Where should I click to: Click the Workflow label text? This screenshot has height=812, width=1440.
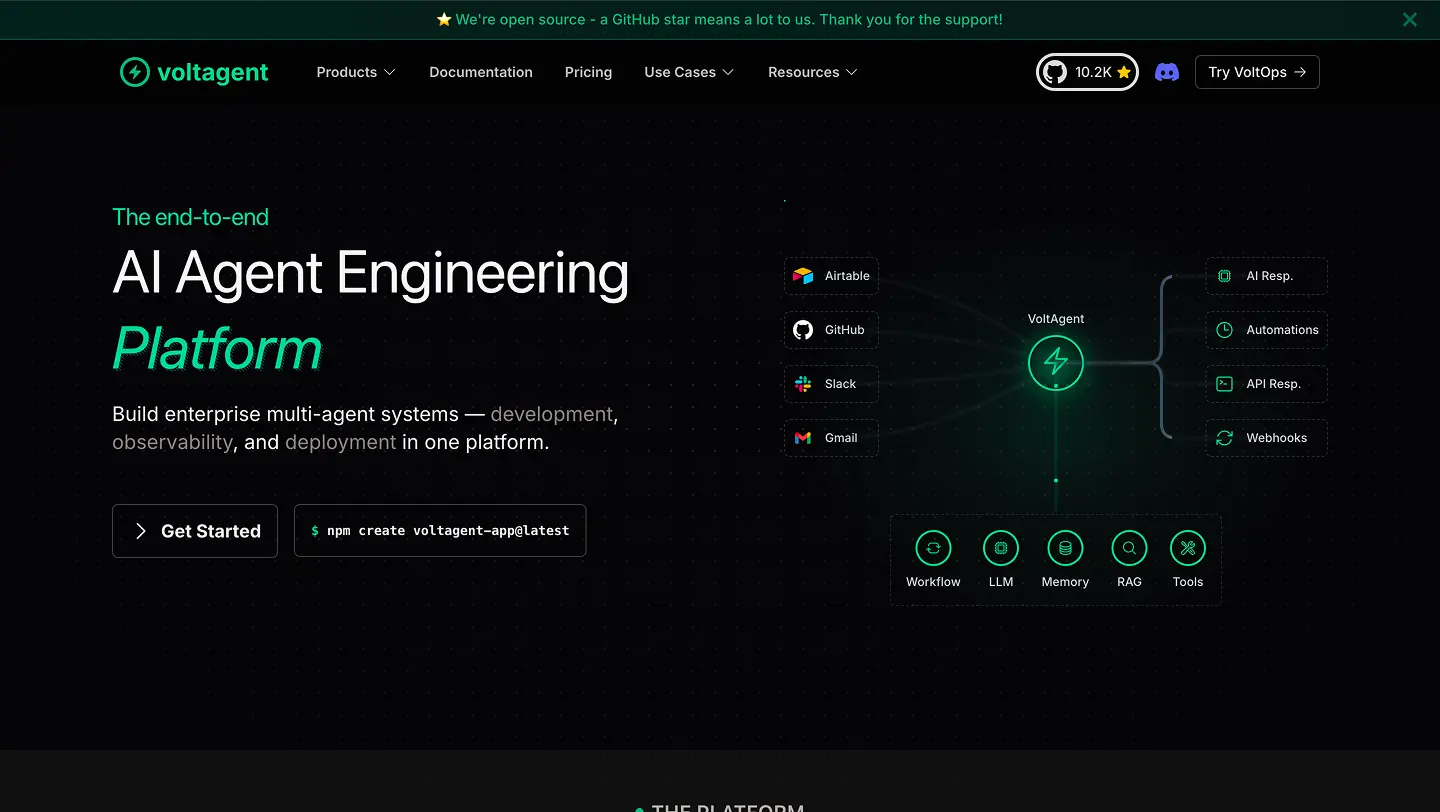point(933,582)
